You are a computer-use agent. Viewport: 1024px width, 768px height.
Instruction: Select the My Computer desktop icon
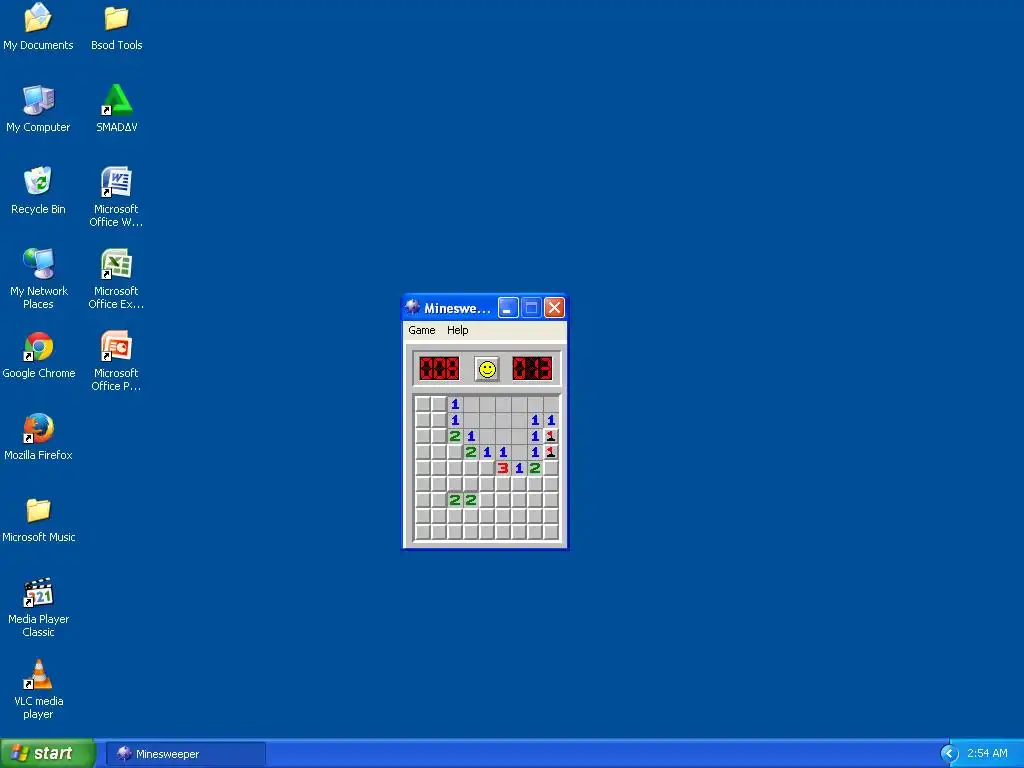[x=38, y=108]
